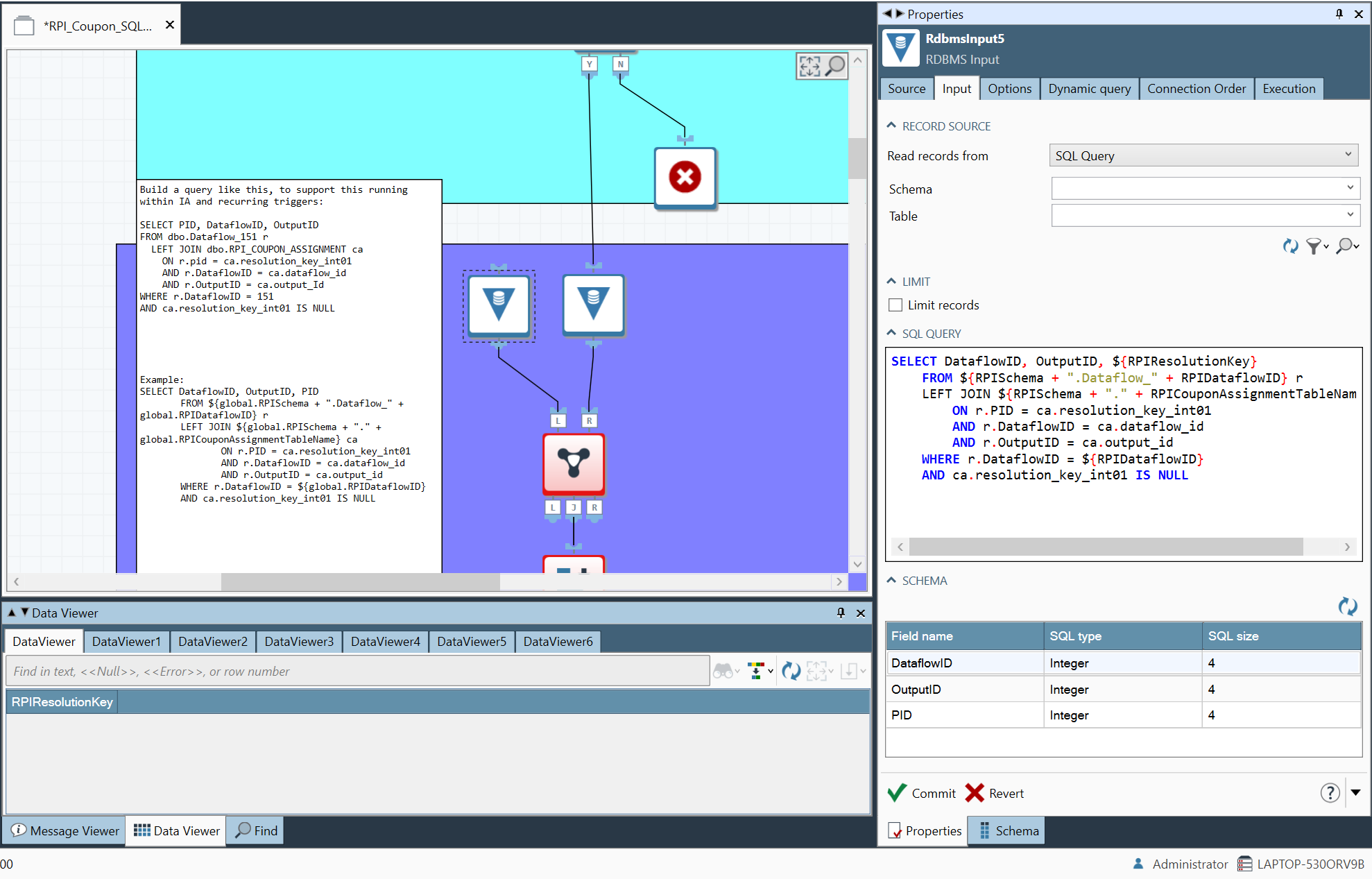
Task: Select the dashed-outline RDBMS Input node
Action: click(499, 305)
